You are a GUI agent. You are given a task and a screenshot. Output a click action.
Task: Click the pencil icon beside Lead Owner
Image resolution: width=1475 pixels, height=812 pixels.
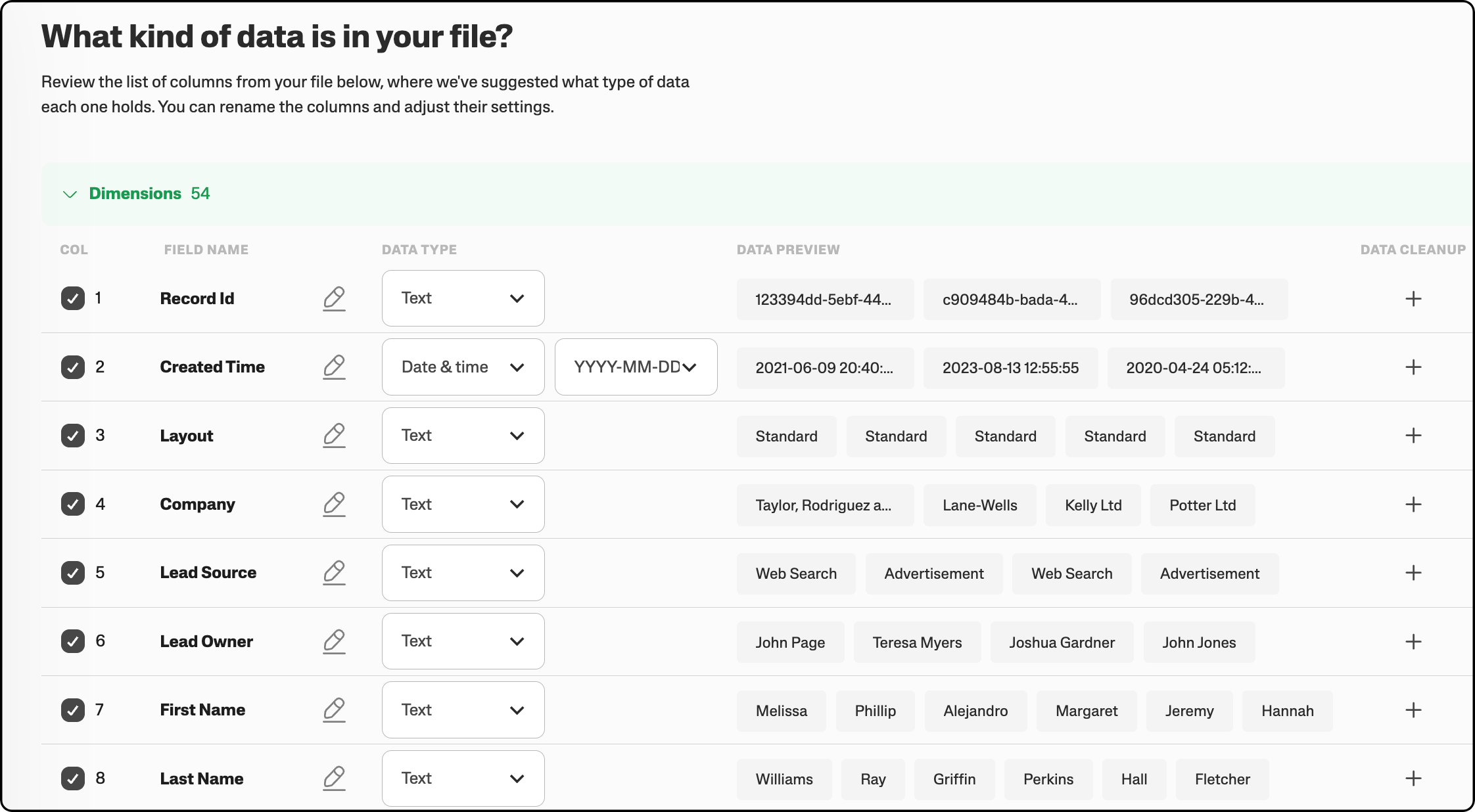click(334, 641)
